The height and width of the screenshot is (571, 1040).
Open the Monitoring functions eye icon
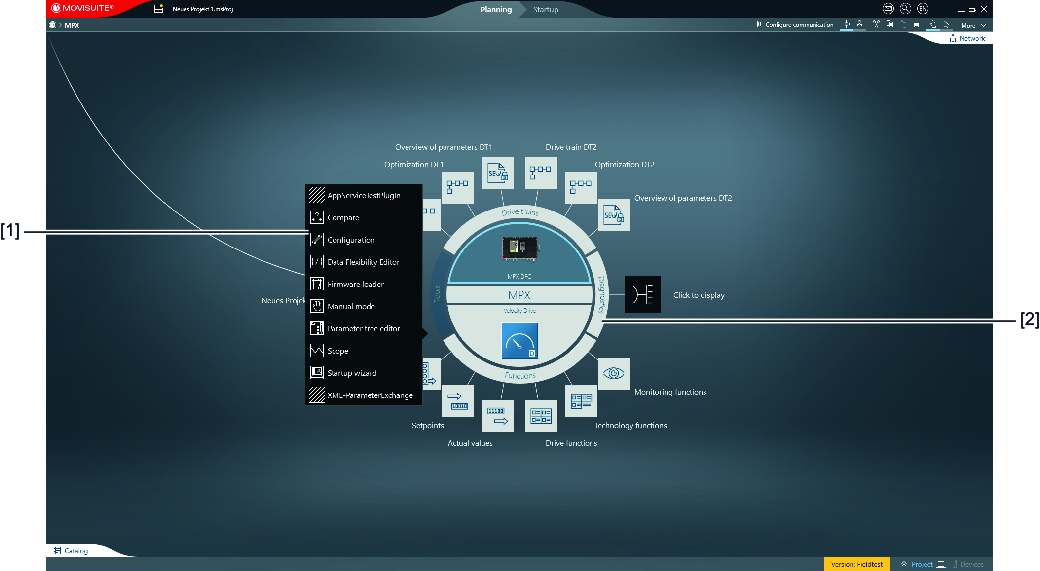[x=614, y=373]
